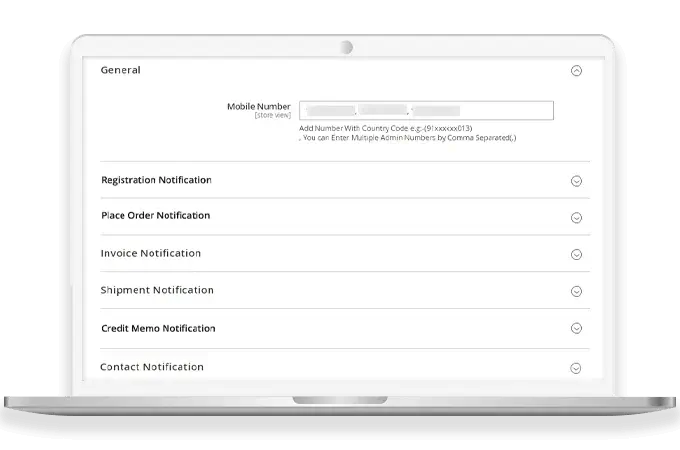
Task: Open the Credit Memo Notification title
Action: (x=158, y=329)
